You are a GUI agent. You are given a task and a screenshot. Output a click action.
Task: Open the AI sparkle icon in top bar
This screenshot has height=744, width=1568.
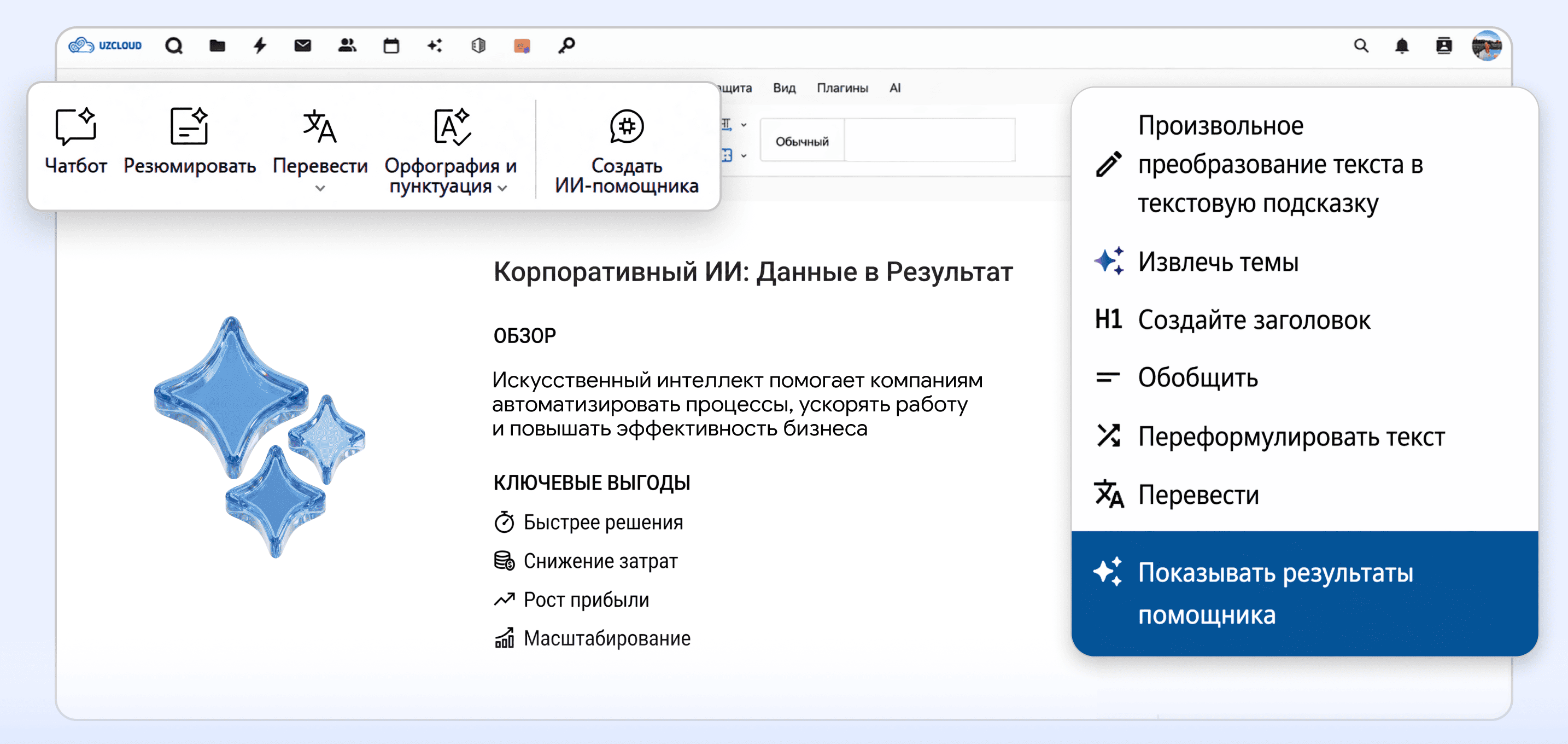tap(435, 45)
